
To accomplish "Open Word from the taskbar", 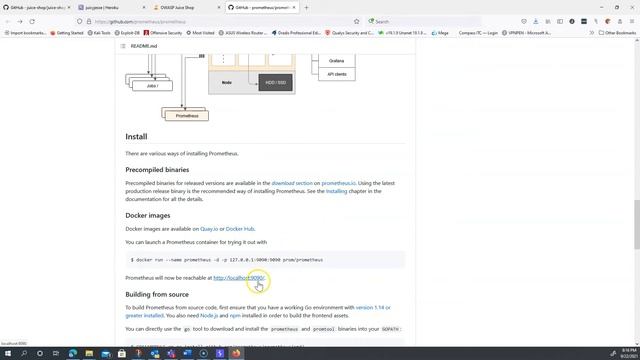I will 187,353.
